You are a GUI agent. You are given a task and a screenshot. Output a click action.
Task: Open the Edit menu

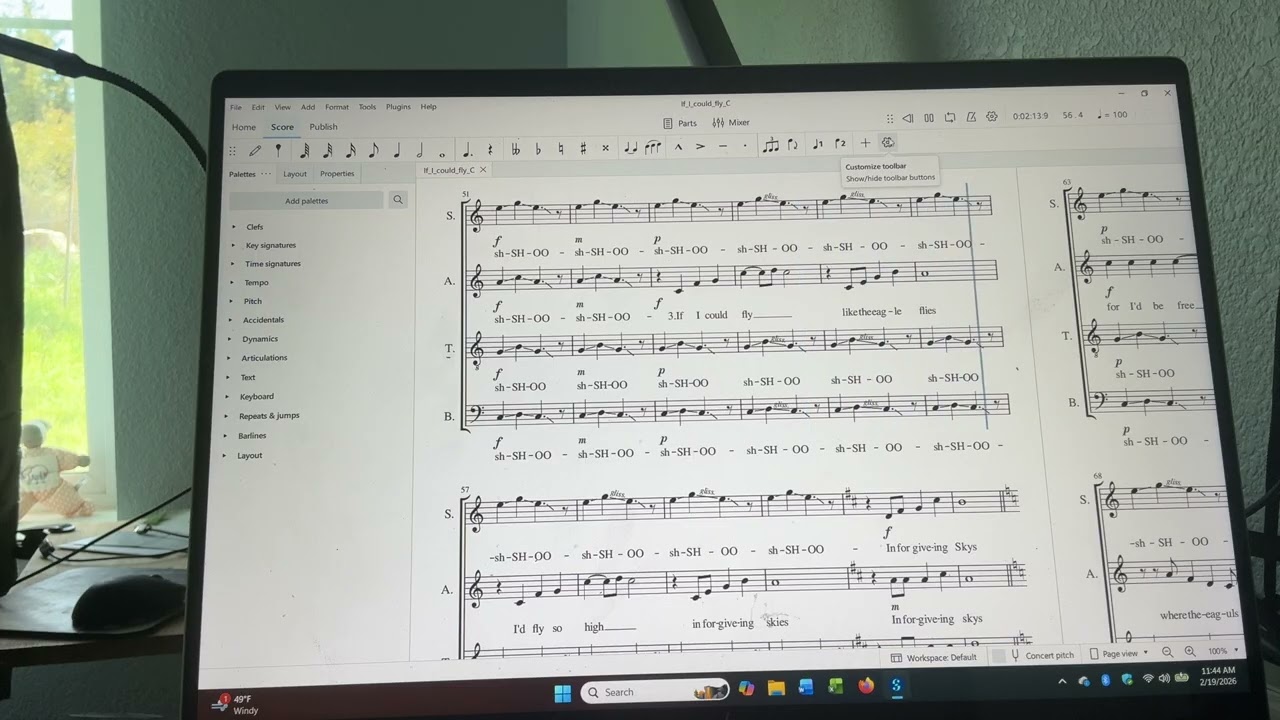258,107
